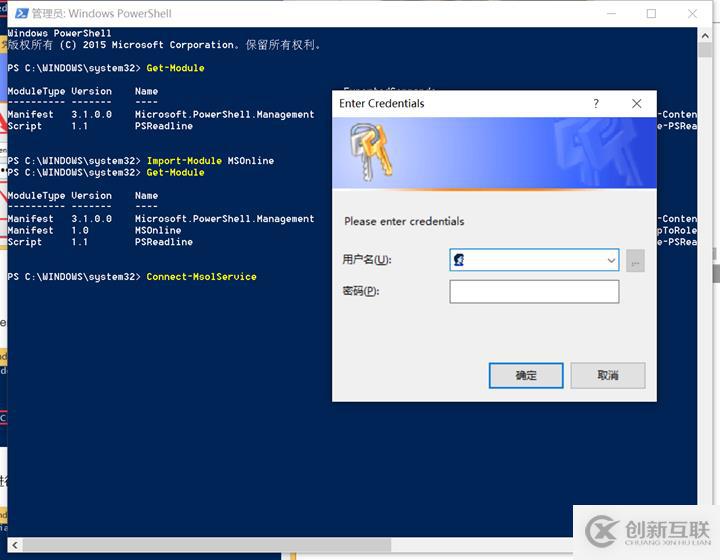Click the horizontal scrollbar thumb
The width and height of the screenshot is (720, 560).
[207, 545]
